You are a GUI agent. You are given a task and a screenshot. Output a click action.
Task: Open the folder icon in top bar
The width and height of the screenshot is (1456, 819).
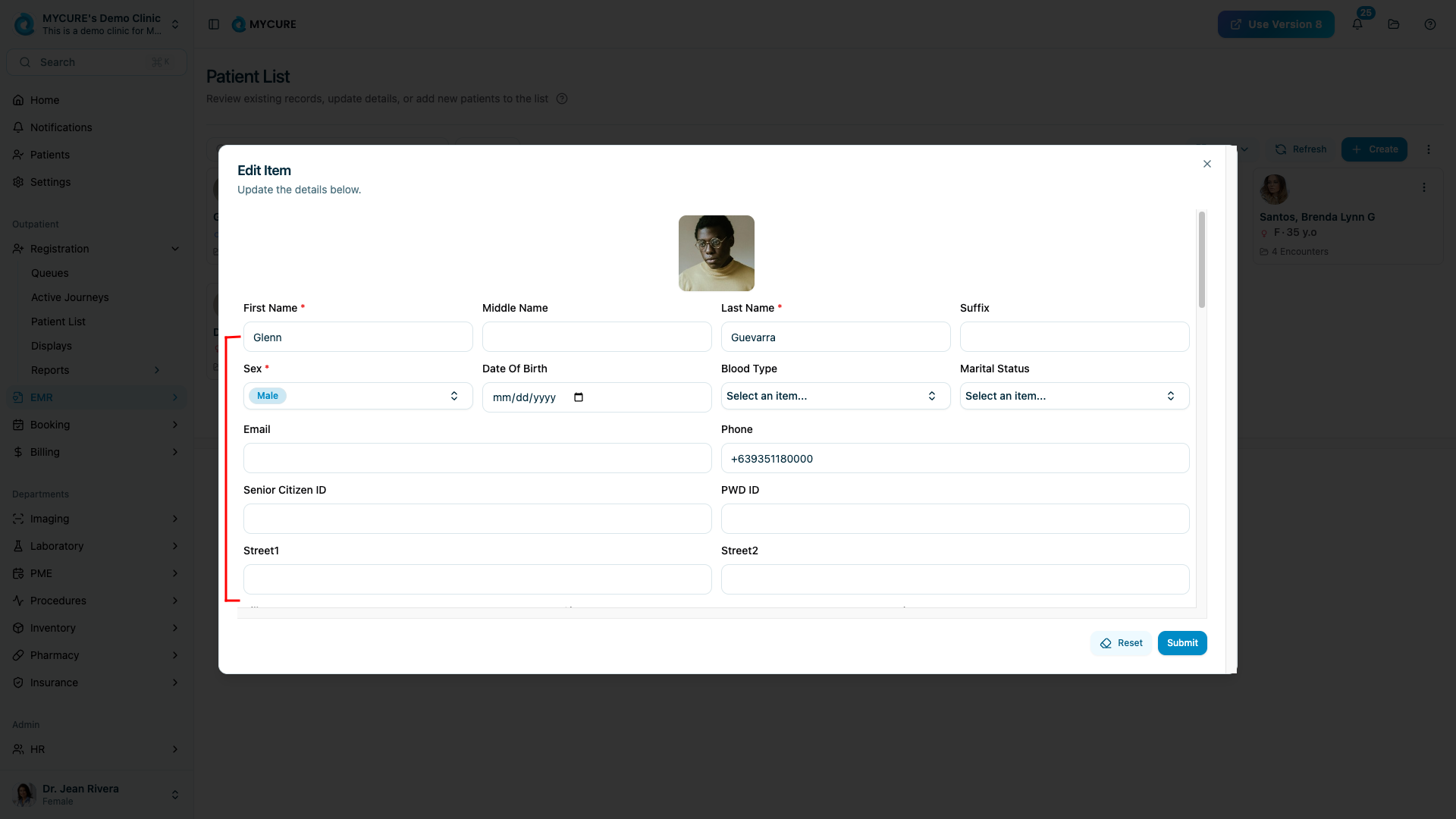click(1394, 24)
